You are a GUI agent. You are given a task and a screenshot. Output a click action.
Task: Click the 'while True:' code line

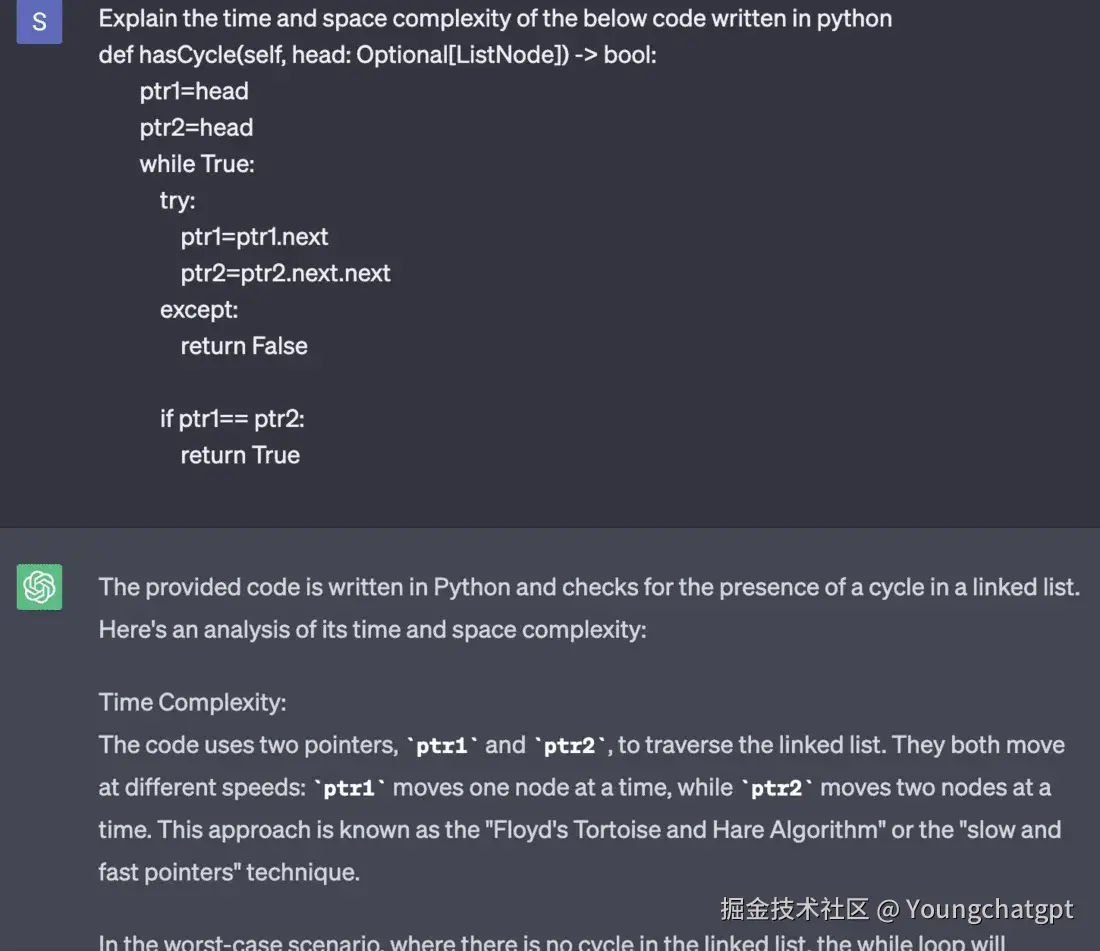click(x=197, y=164)
